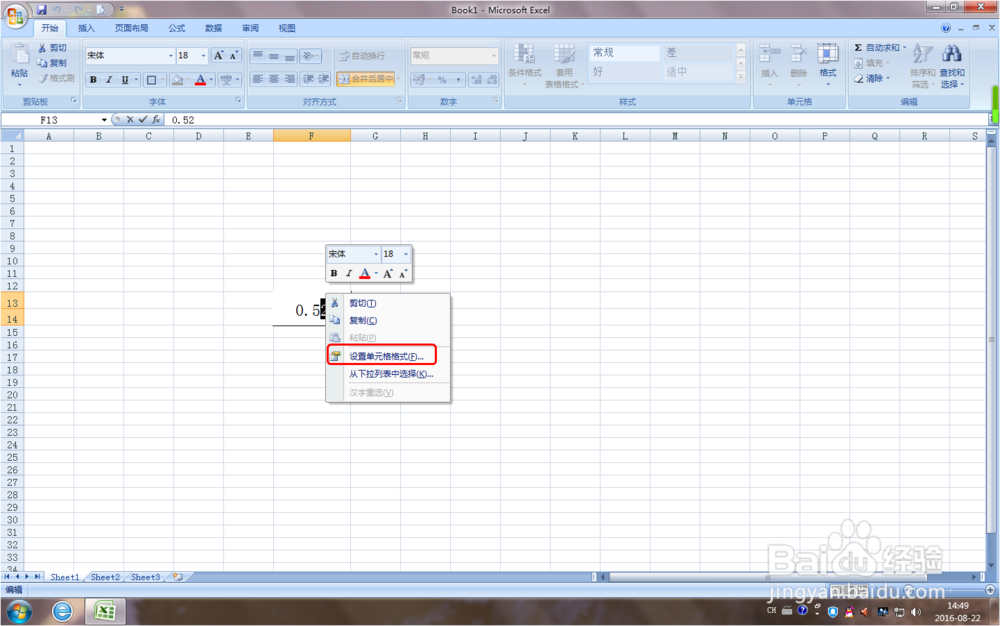Click the Office button logo
Viewport: 1000px width, 626px height.
pos(15,15)
